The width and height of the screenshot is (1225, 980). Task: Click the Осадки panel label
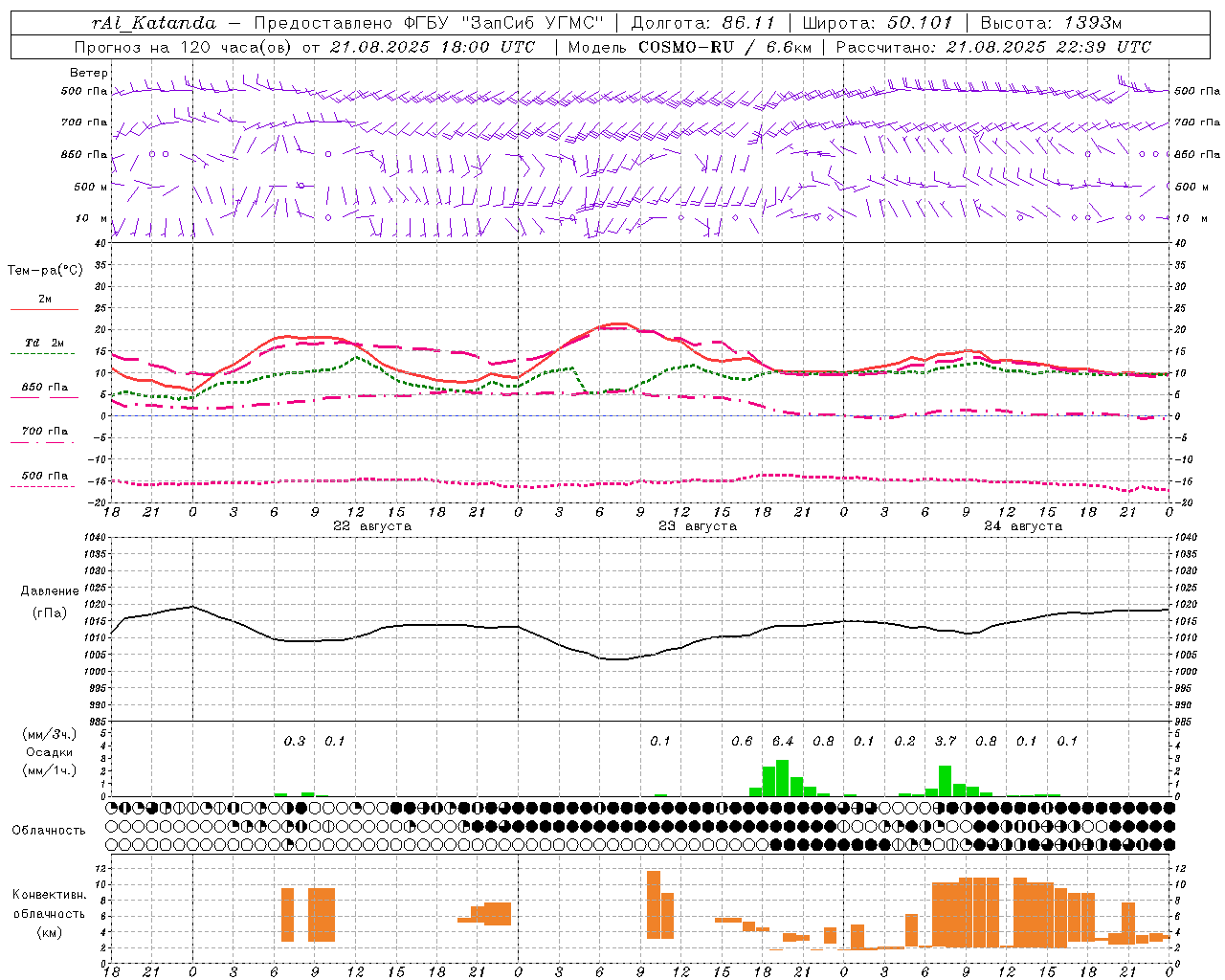pos(50,752)
